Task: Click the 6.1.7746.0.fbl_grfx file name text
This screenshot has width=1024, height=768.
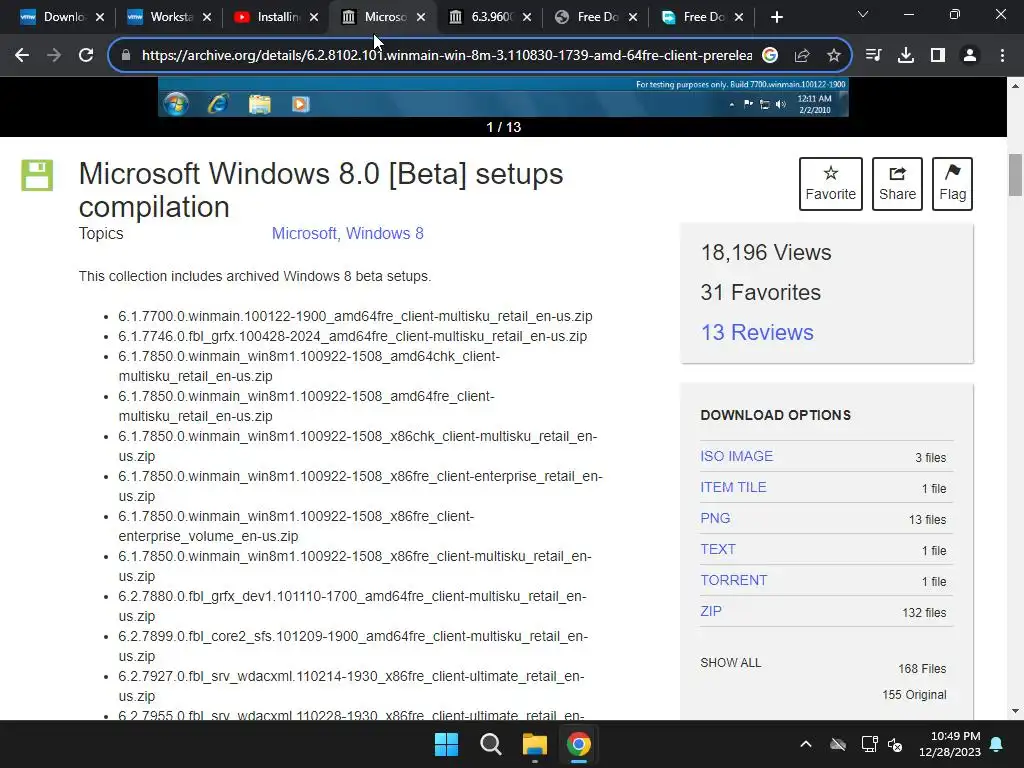Action: 353,337
